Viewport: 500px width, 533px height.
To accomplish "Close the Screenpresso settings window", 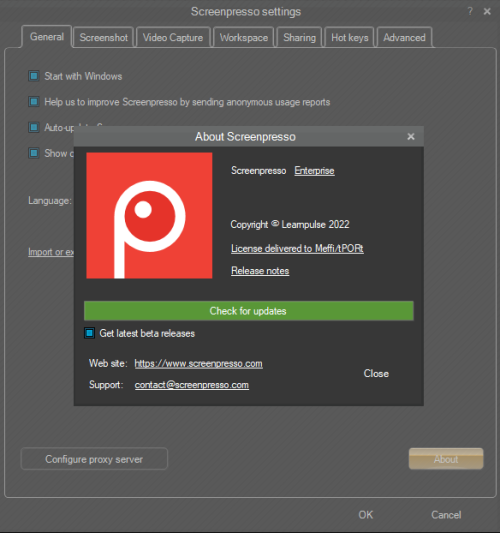I will click(x=487, y=12).
